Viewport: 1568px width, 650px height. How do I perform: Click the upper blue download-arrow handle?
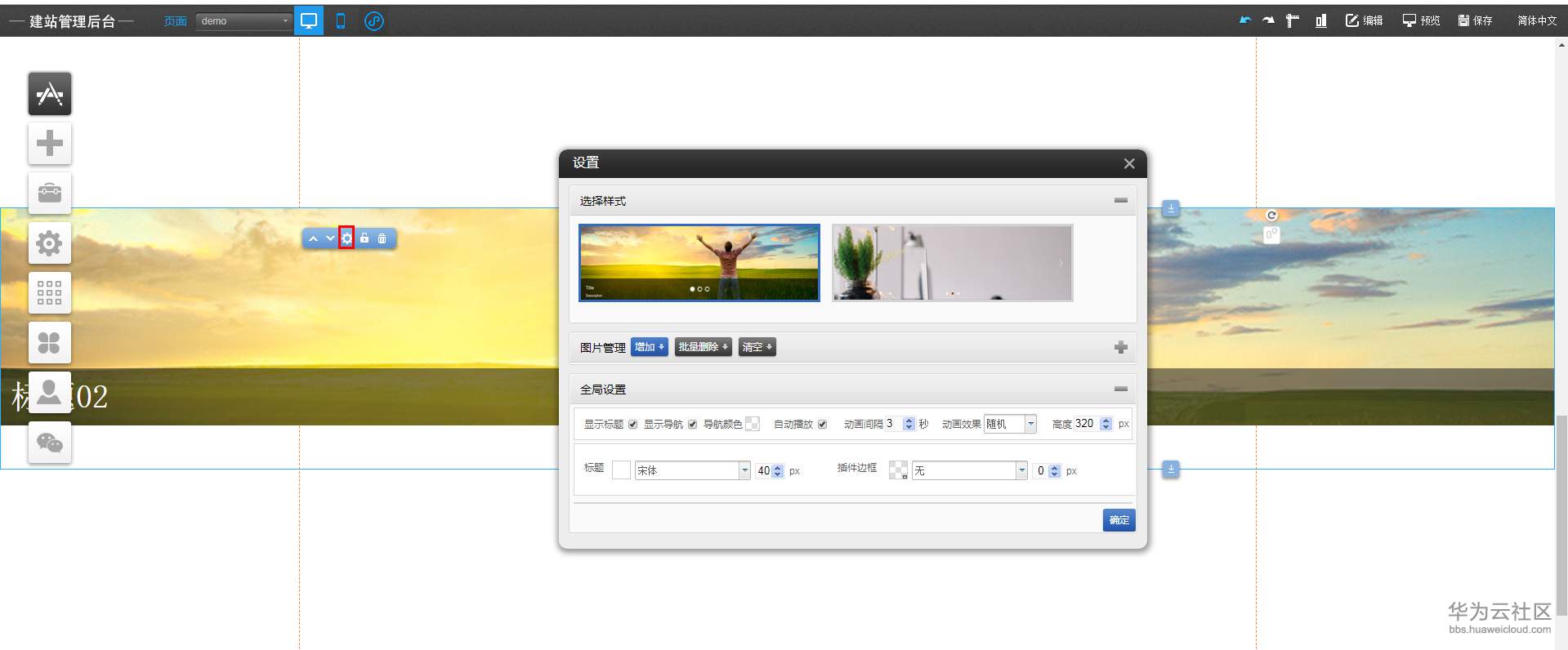(1171, 209)
